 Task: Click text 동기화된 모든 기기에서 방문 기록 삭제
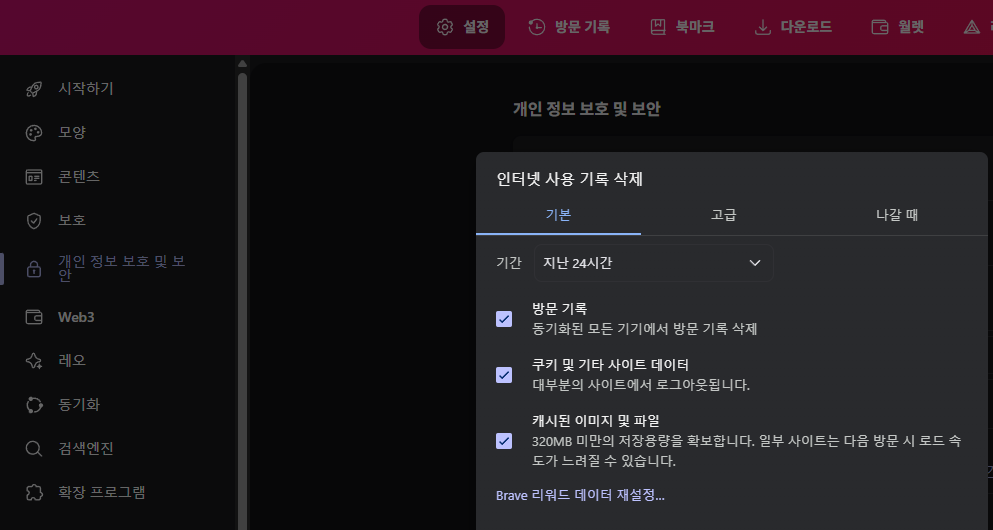click(x=645, y=329)
